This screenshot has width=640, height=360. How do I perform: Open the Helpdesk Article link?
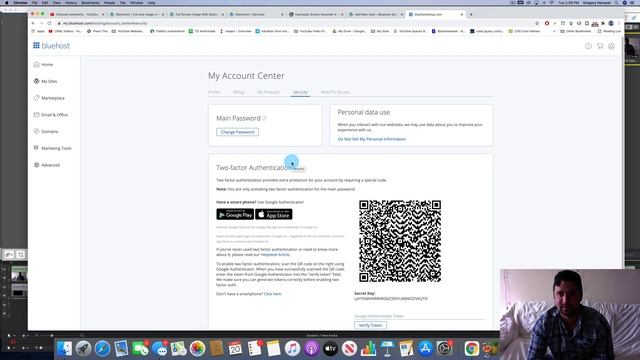[275, 255]
